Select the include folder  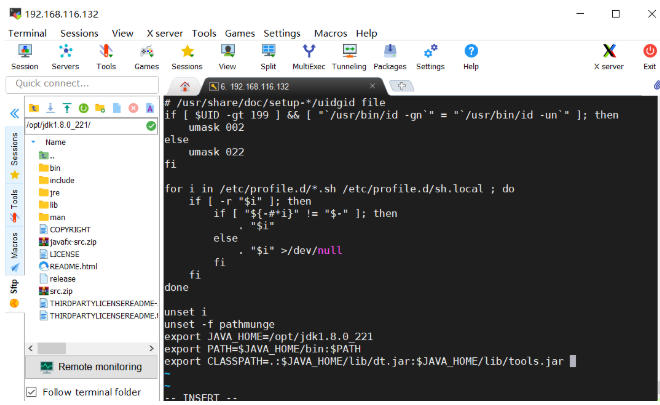tap(56, 180)
